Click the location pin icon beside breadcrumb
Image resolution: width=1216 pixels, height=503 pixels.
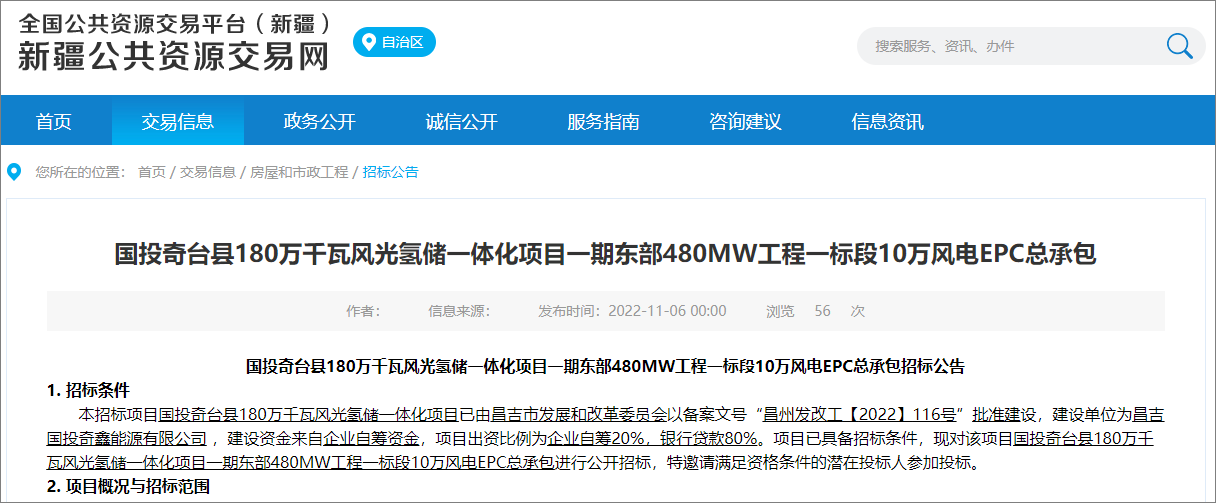[x=14, y=172]
